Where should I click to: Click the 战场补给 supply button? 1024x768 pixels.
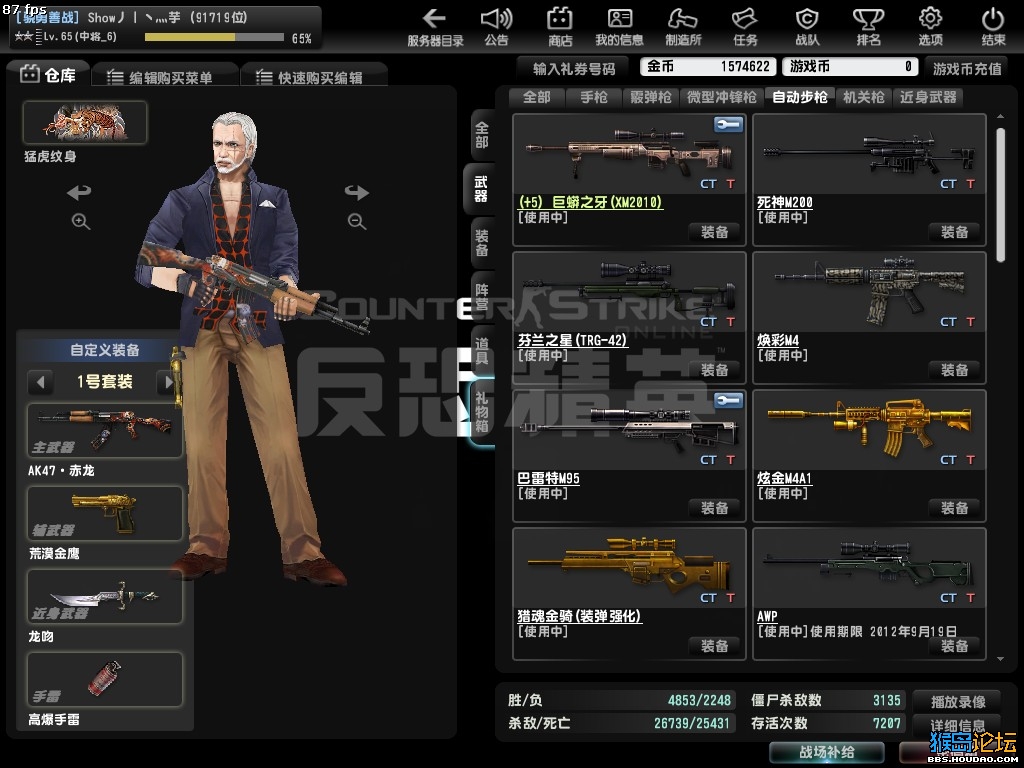tap(827, 752)
